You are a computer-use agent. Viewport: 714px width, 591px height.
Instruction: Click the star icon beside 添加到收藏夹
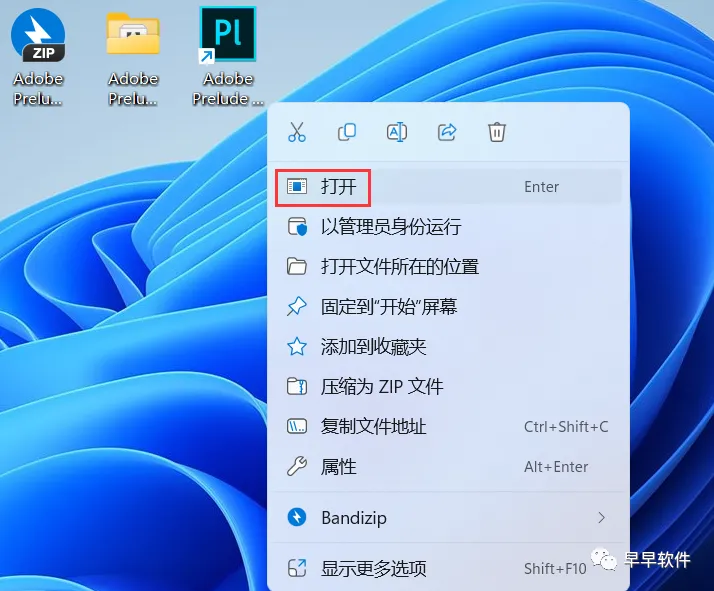[297, 347]
